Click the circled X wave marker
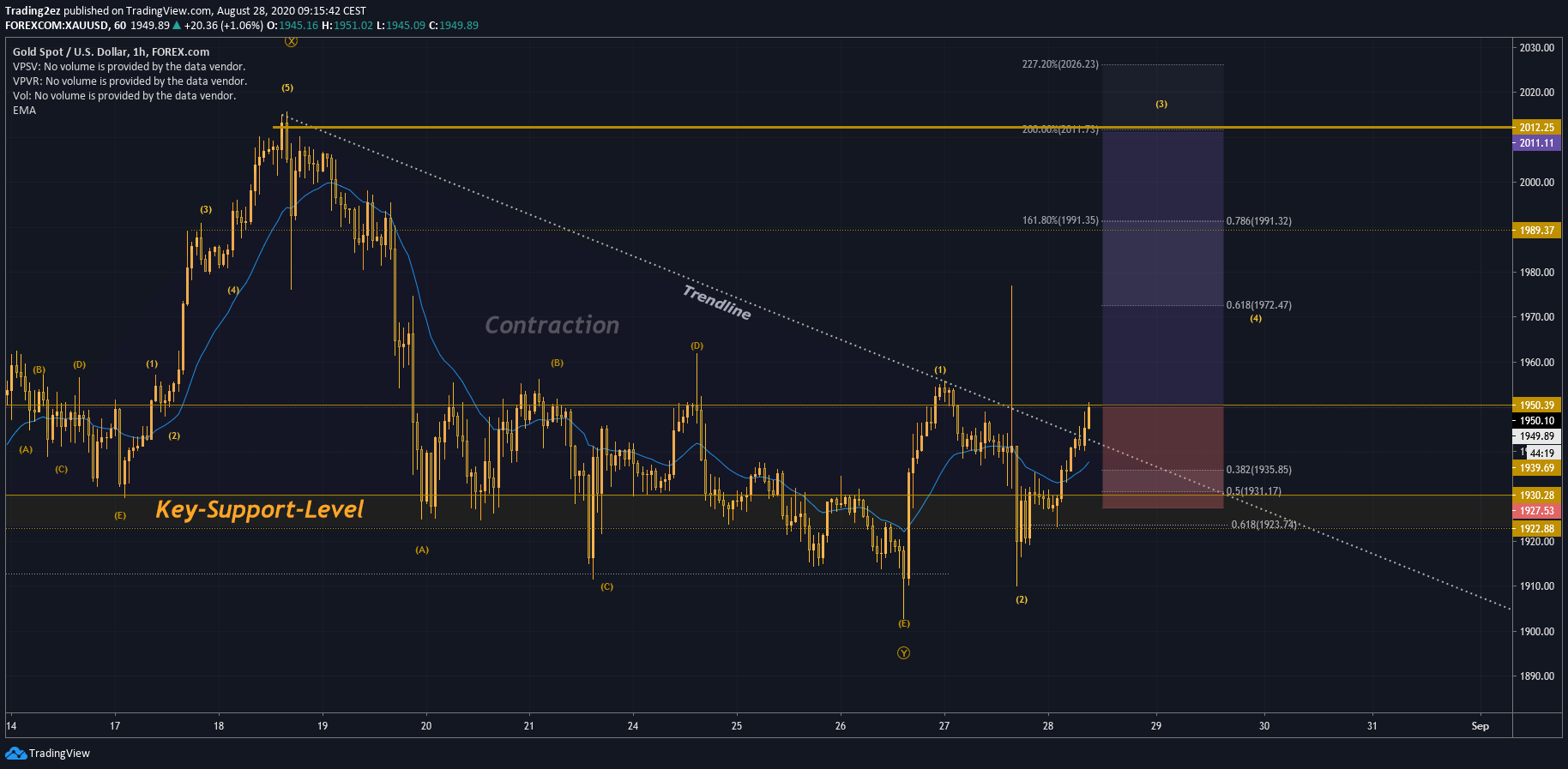 [292, 41]
